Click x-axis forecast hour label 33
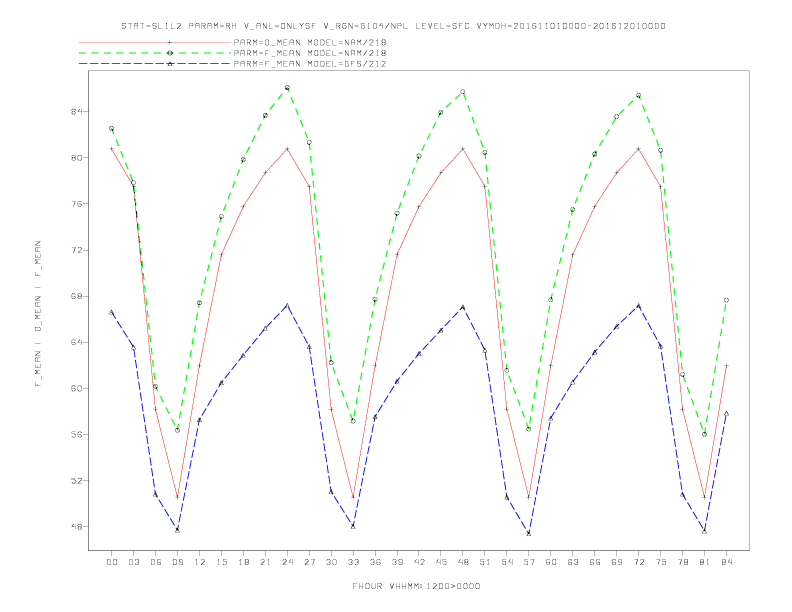 (353, 562)
